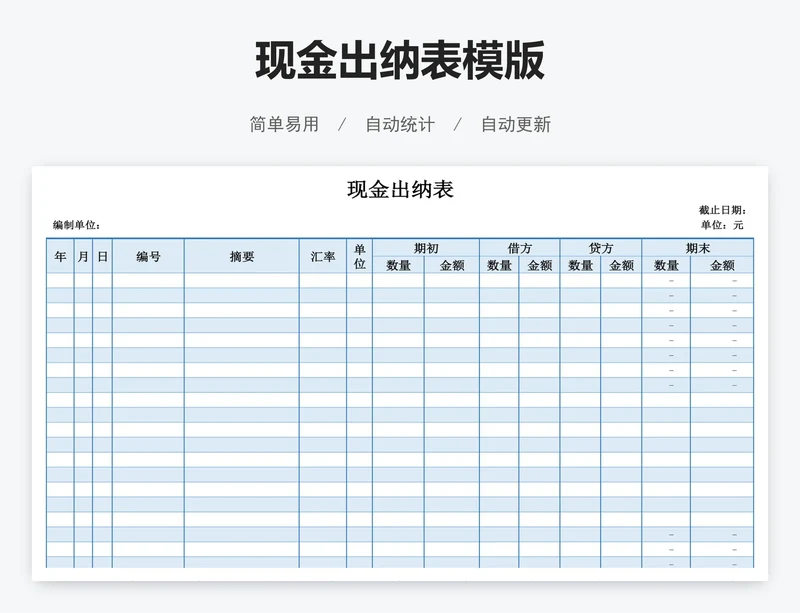Click 数量 subheader under 贷方
This screenshot has width=800, height=613.
point(580,265)
